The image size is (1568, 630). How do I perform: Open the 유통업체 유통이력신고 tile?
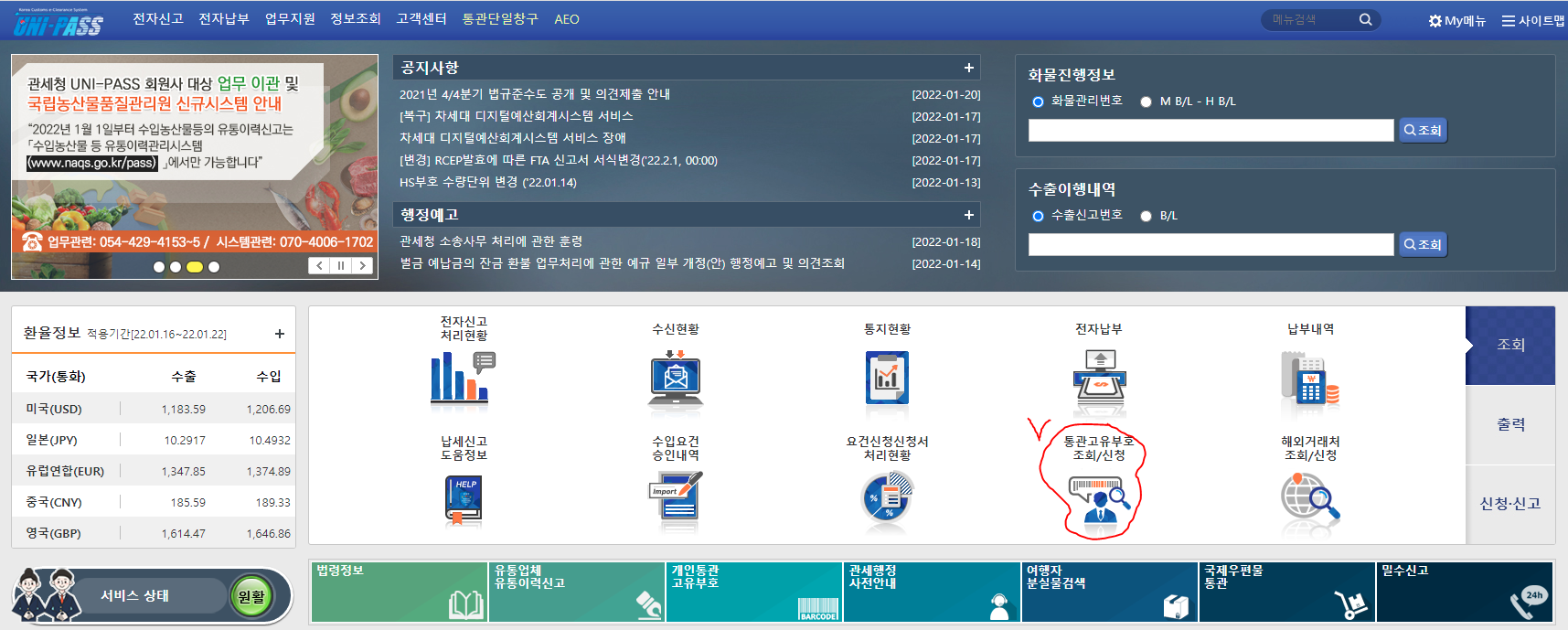[x=577, y=592]
